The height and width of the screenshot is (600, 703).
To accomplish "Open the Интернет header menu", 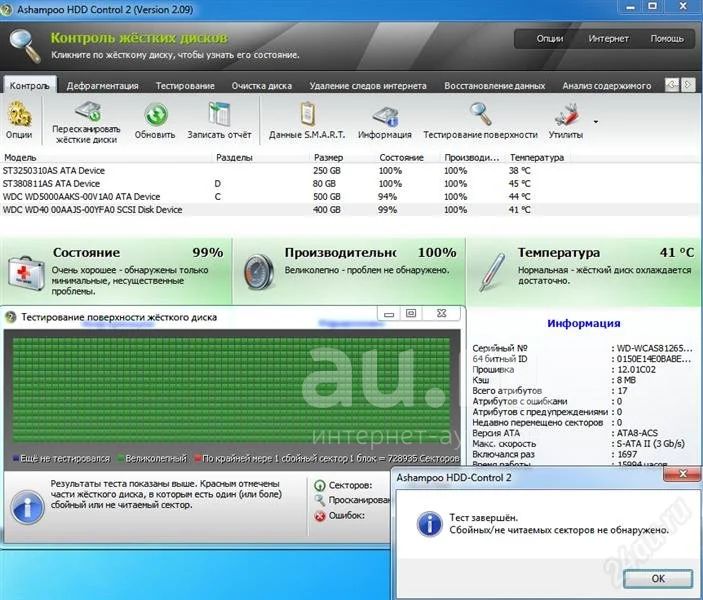I will [608, 39].
